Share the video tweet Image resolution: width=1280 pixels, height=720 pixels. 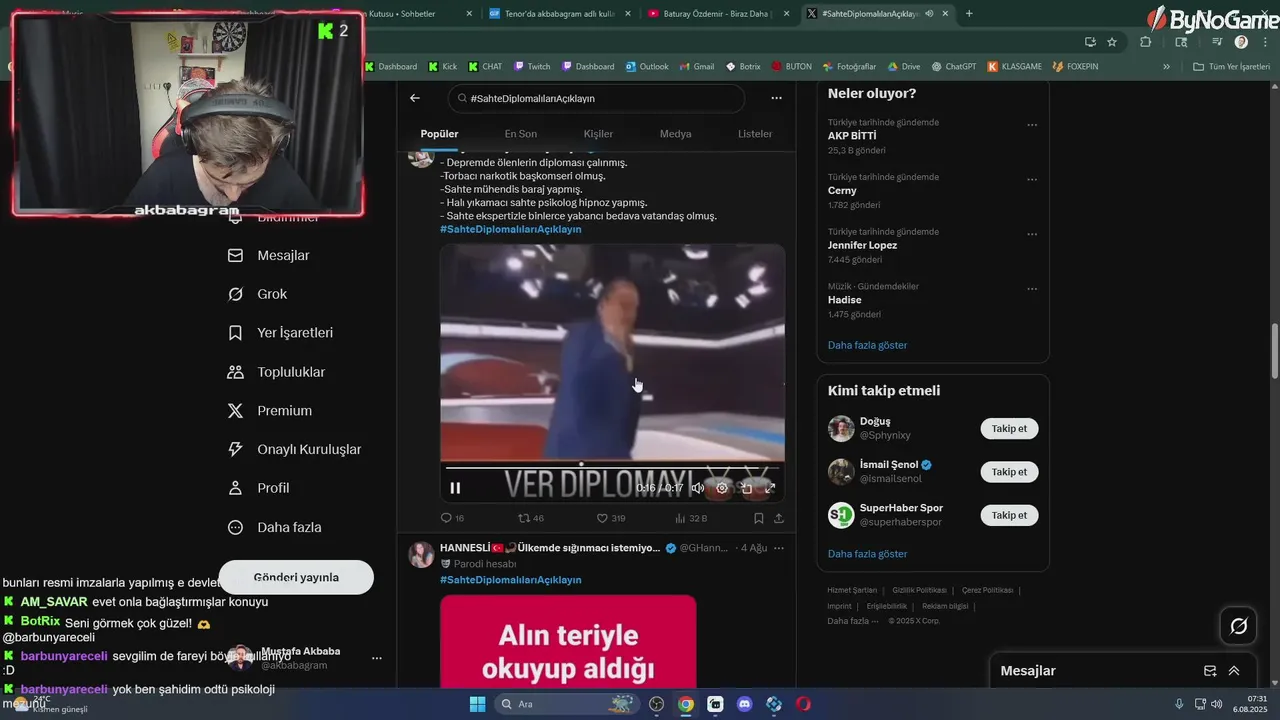tap(778, 518)
